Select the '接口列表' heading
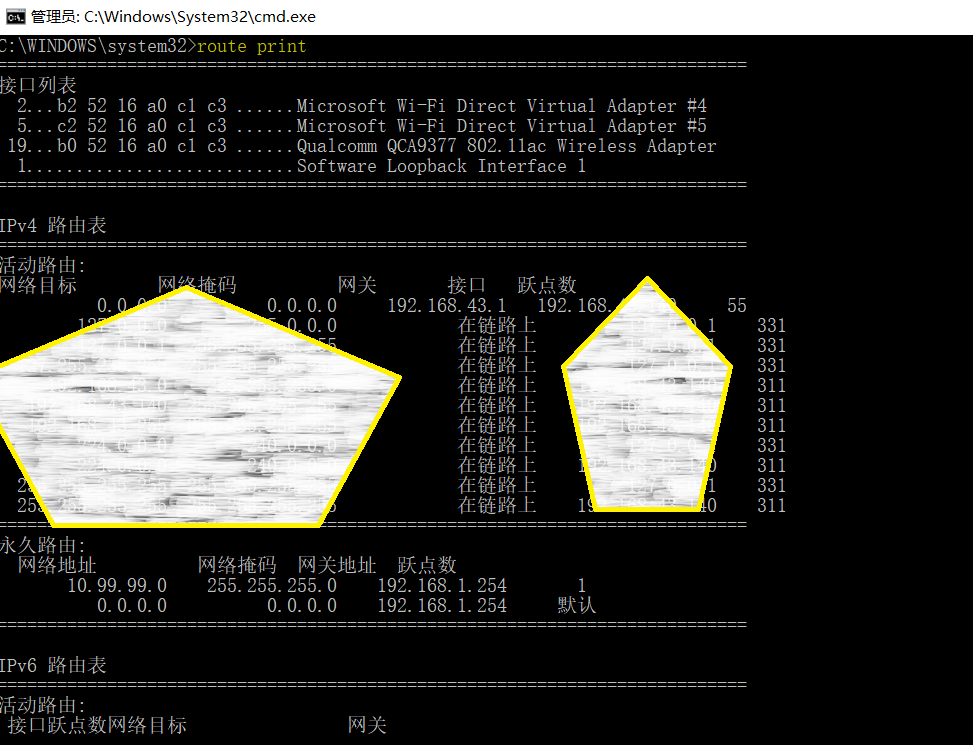Screen dimensions: 973x745 38,85
